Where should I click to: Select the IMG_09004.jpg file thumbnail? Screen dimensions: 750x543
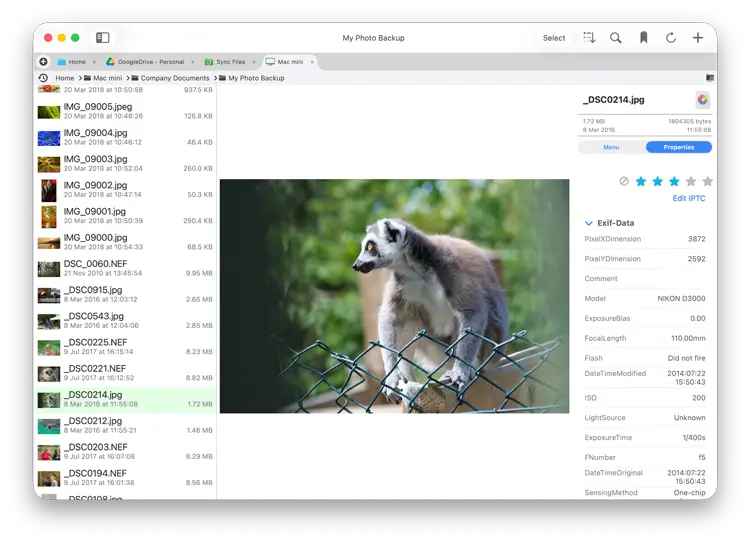pos(49,138)
